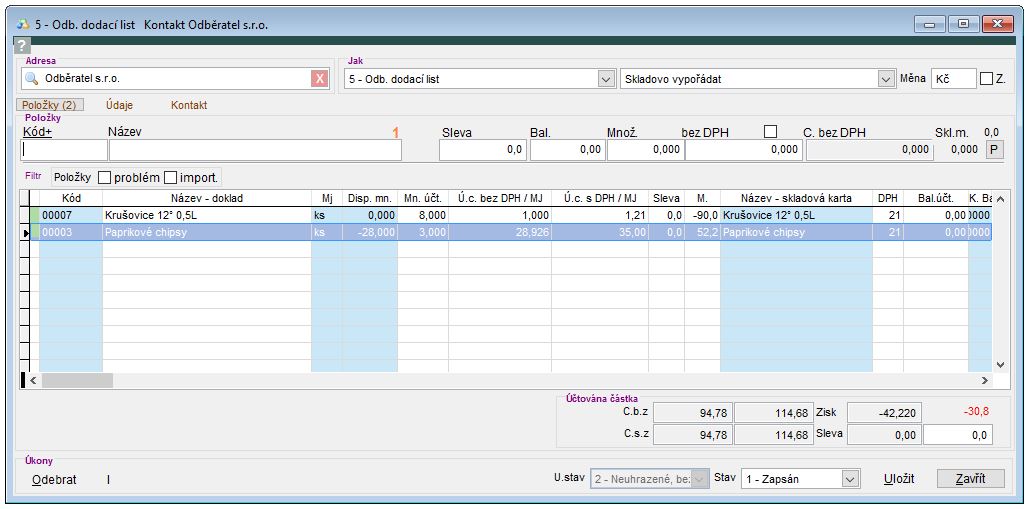Expand the Skladovo vypořádat dropdown
The height and width of the screenshot is (509, 1029).
click(x=885, y=79)
